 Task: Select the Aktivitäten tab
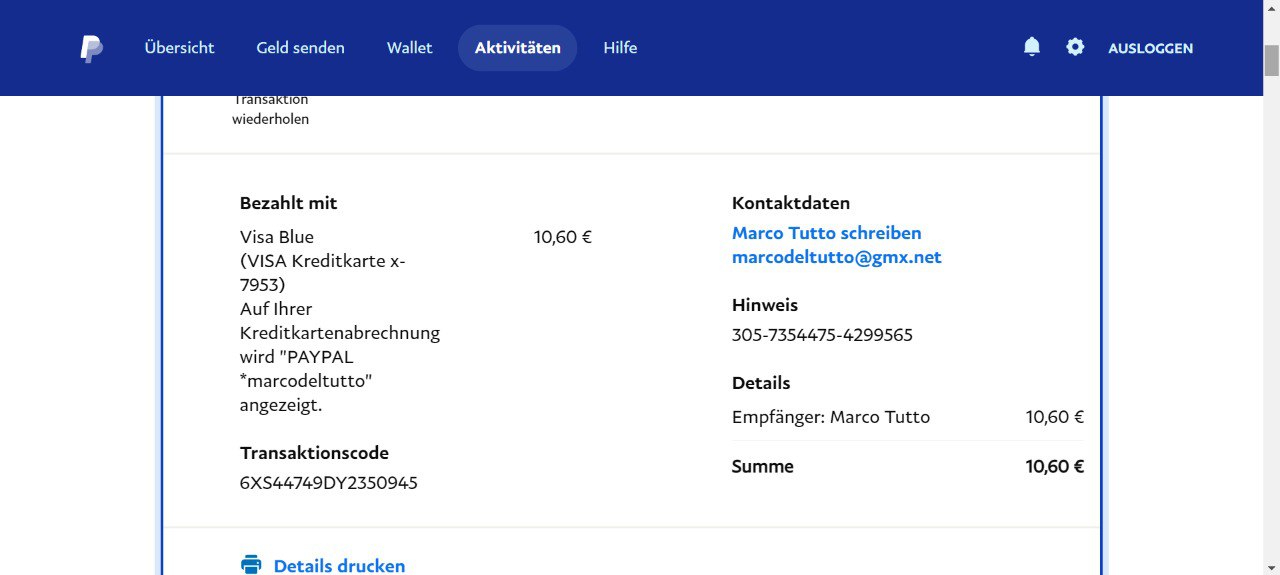(517, 48)
